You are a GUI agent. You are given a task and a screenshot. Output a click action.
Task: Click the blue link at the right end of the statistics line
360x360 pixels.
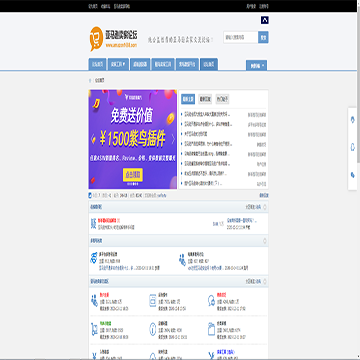click(x=264, y=195)
